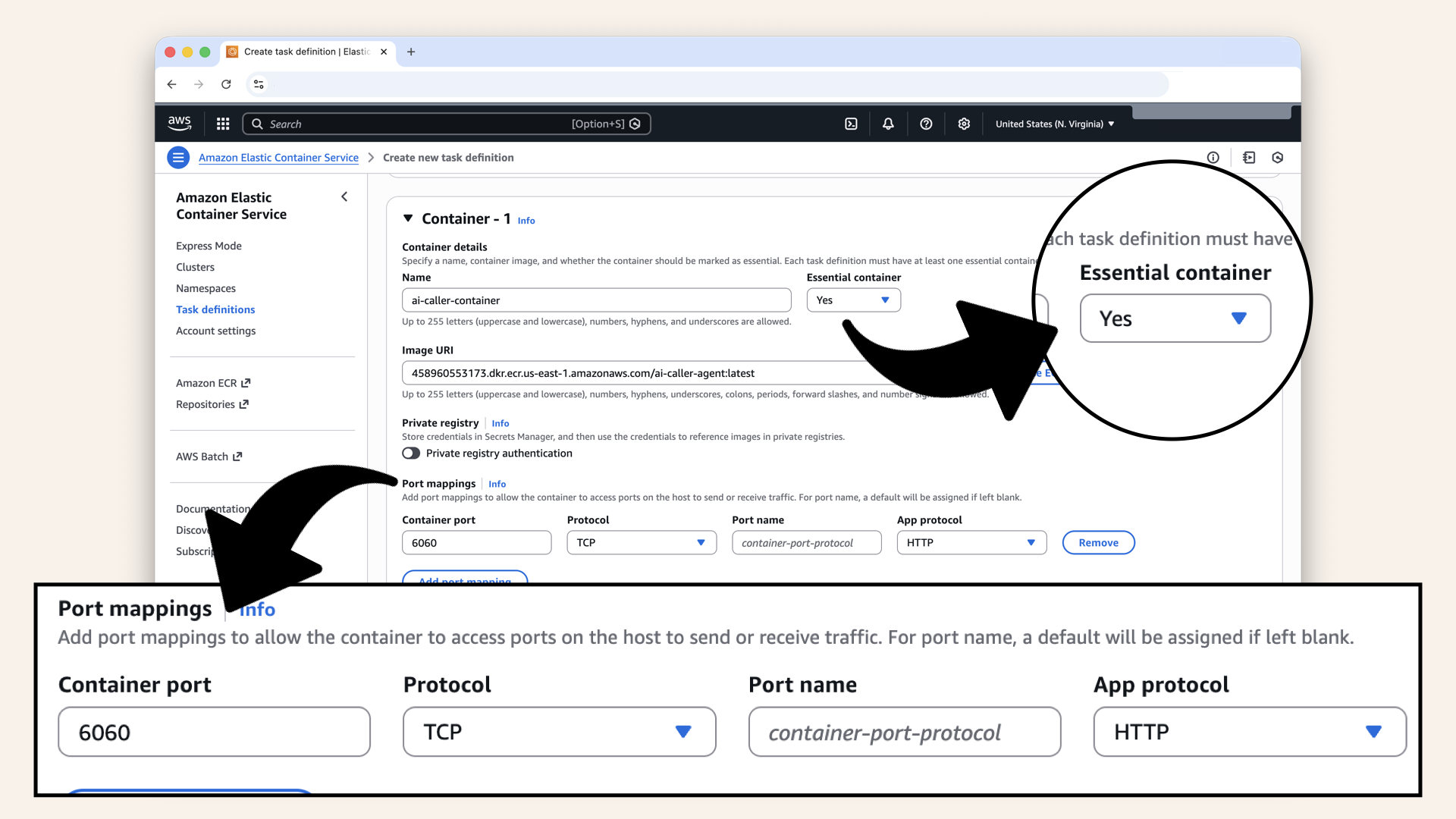
Task: Enable Private registry authentication
Action: (x=411, y=453)
